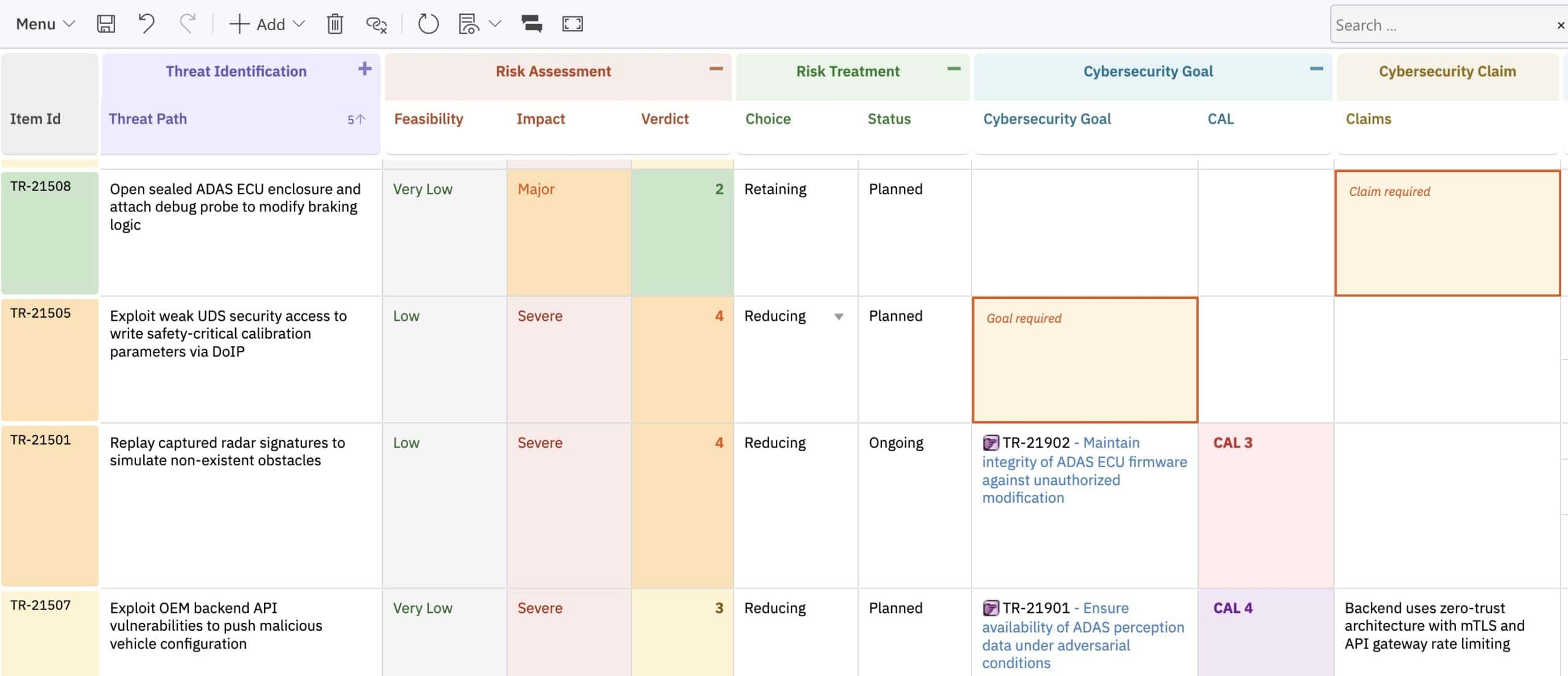Open the Reducing choice dropdown arrow
Viewport: 1568px width, 676px height.
pos(839,317)
